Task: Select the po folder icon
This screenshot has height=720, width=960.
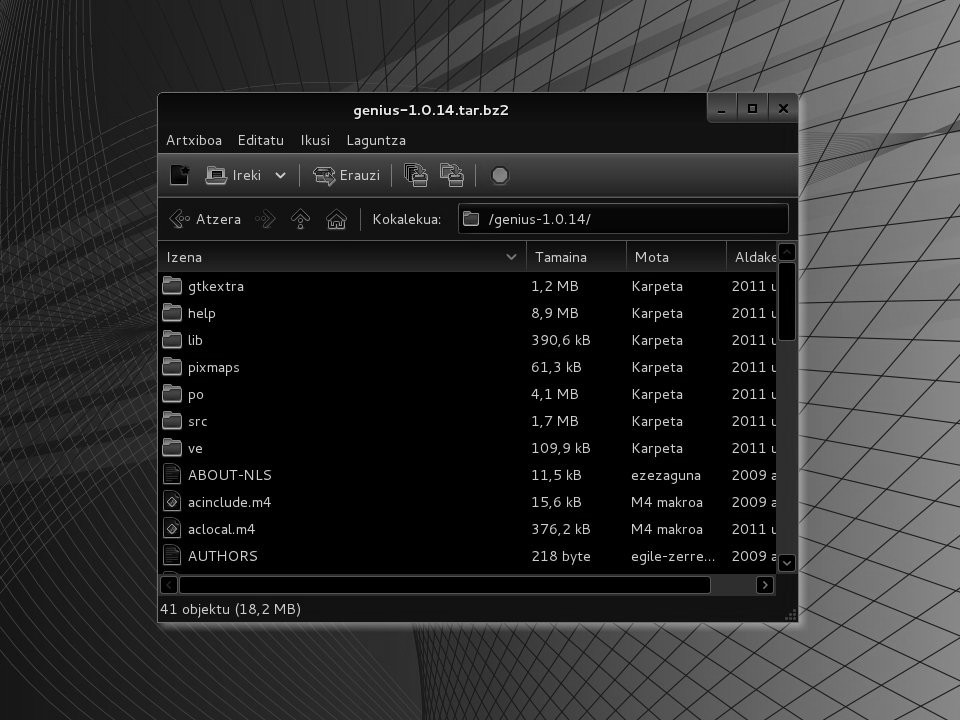Action: [172, 393]
